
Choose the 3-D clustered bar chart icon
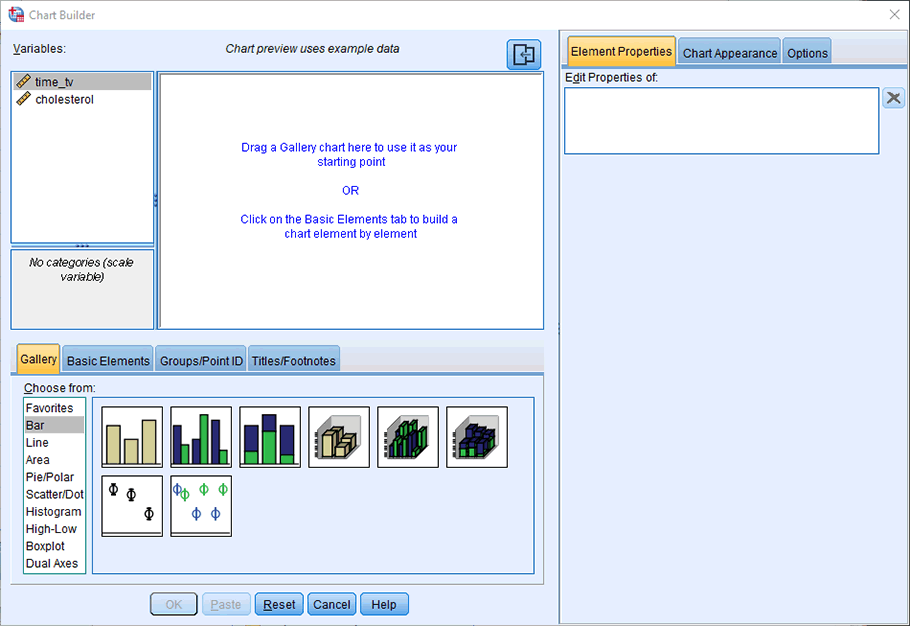pos(407,437)
